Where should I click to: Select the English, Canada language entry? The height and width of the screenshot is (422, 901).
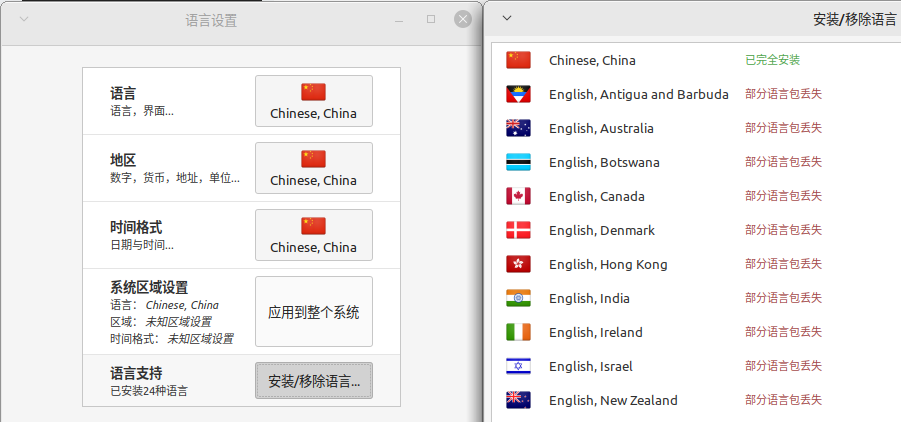click(596, 196)
